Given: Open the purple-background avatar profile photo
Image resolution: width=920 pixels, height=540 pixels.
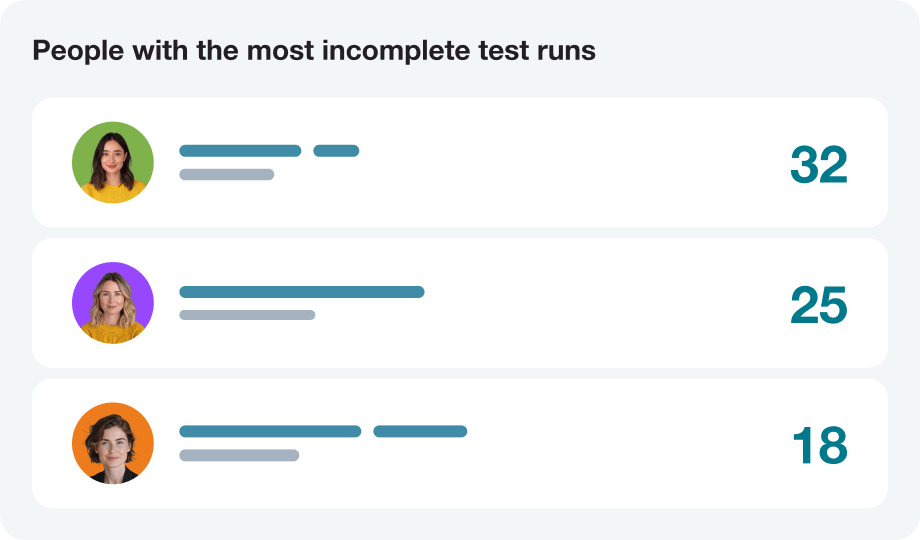Looking at the screenshot, I should coord(113,302).
